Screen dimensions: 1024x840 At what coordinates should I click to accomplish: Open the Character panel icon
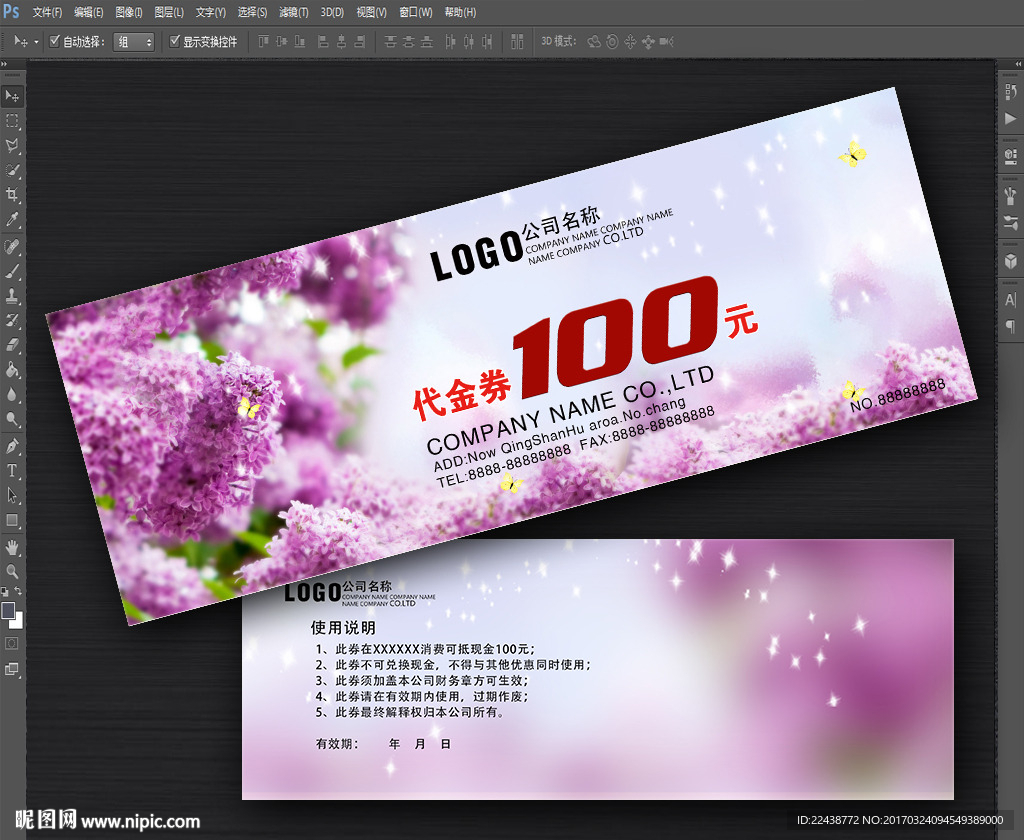coord(1010,300)
